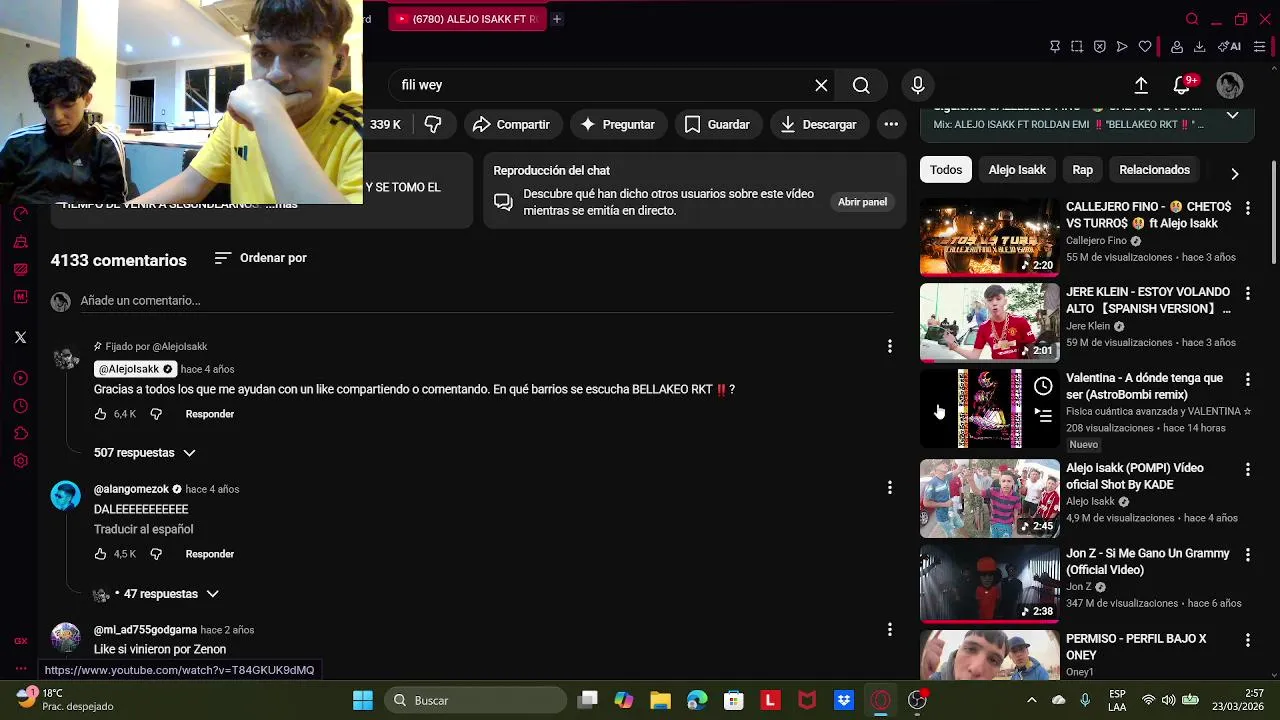Select the Alejo Isakk filter chip

point(1017,170)
